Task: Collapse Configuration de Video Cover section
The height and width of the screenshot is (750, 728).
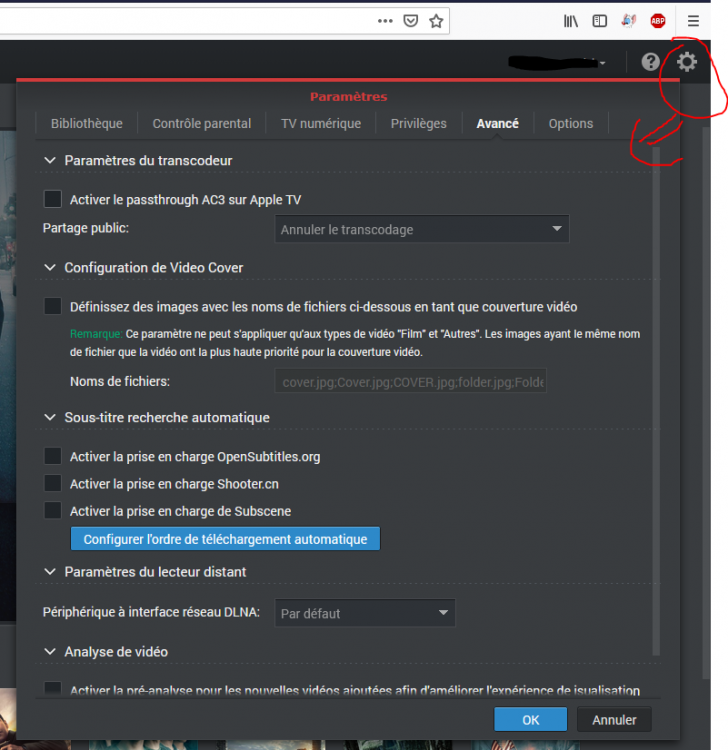Action: coord(50,267)
